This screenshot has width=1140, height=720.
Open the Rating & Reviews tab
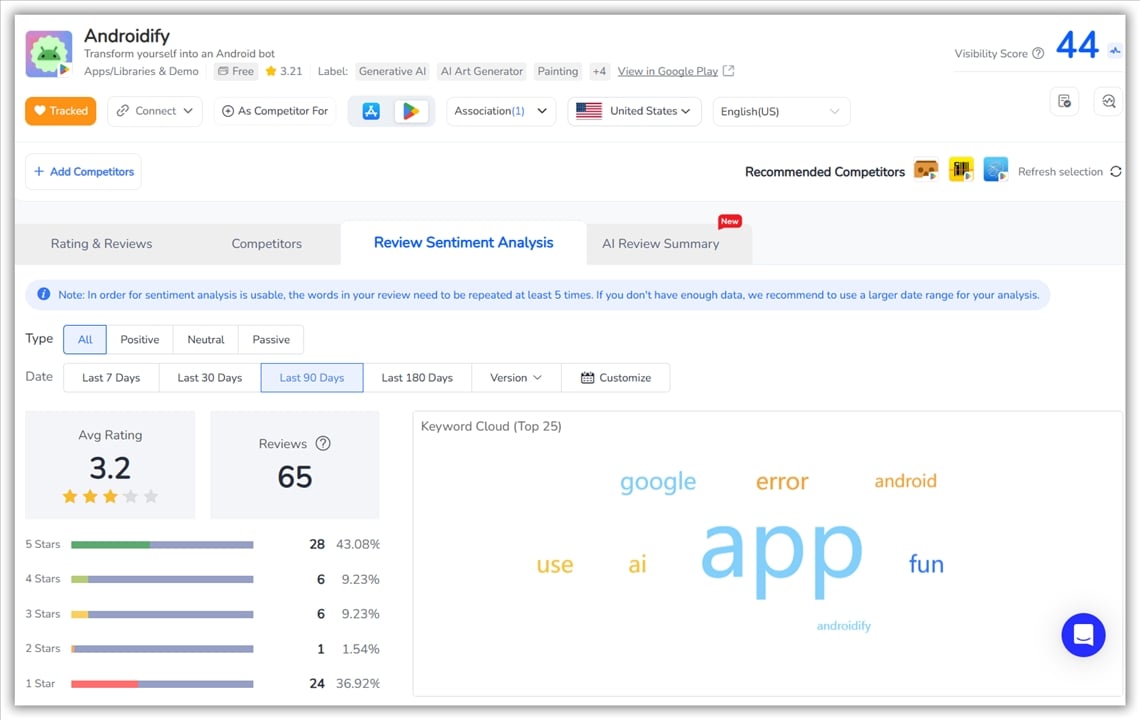point(102,243)
